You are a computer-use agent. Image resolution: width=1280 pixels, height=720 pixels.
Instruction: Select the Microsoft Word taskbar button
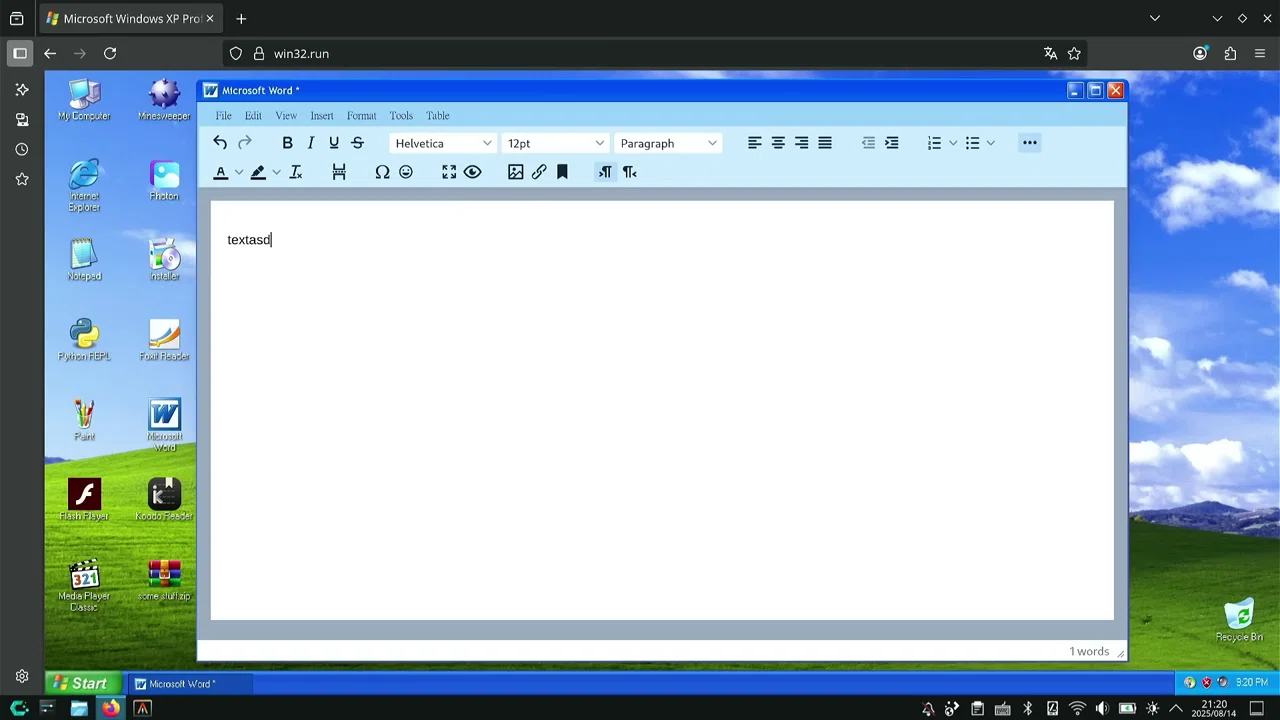click(190, 684)
